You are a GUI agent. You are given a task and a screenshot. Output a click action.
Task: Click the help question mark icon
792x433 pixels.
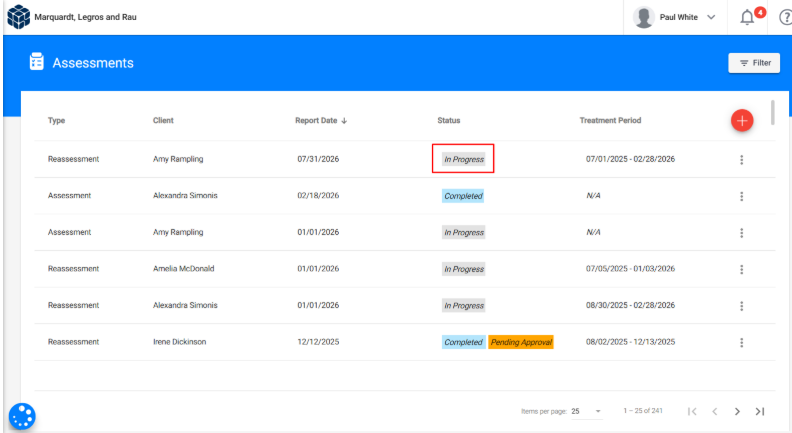785,18
